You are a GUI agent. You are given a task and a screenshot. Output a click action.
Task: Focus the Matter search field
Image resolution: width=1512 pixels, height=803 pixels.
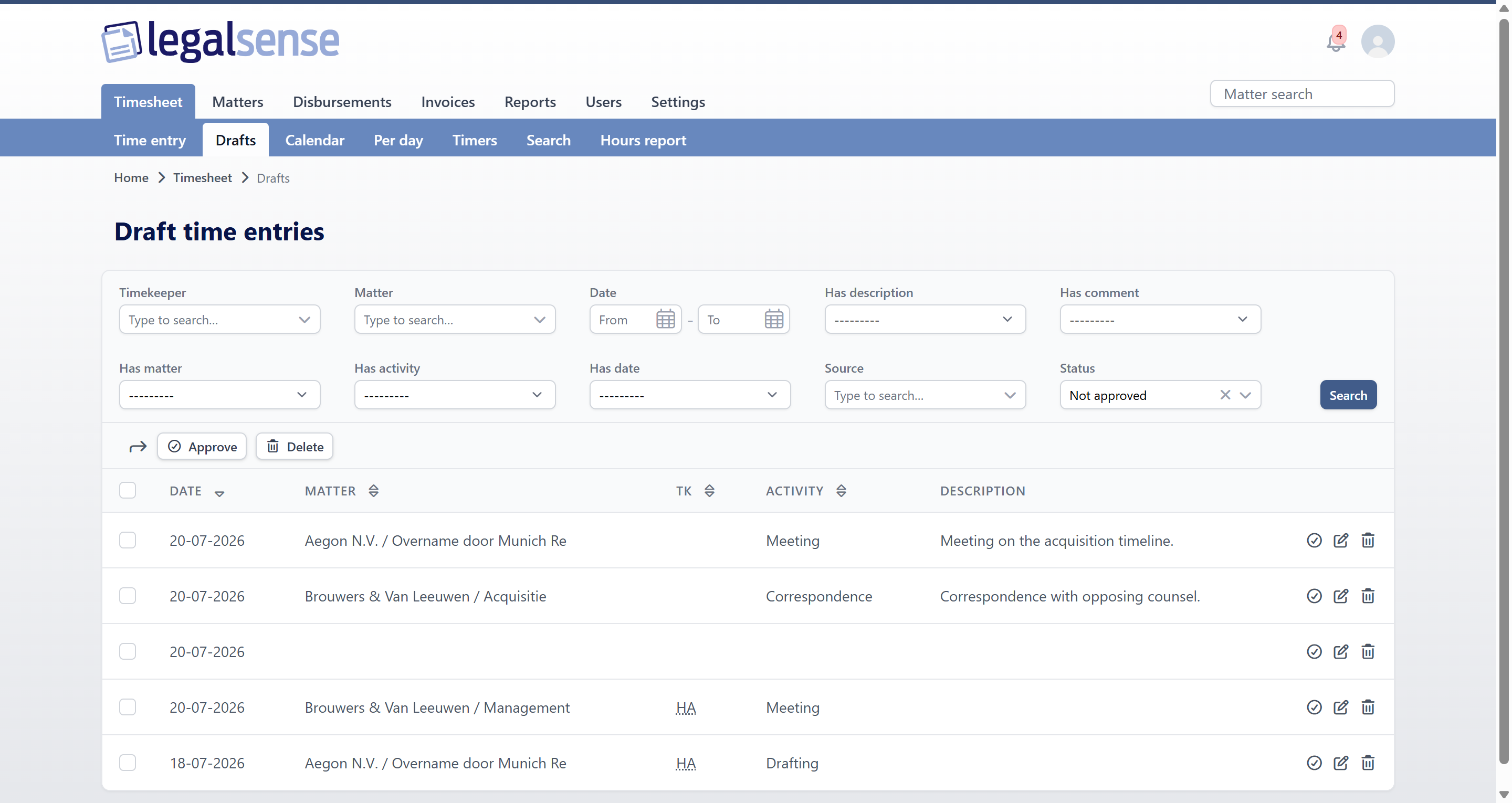[1302, 94]
